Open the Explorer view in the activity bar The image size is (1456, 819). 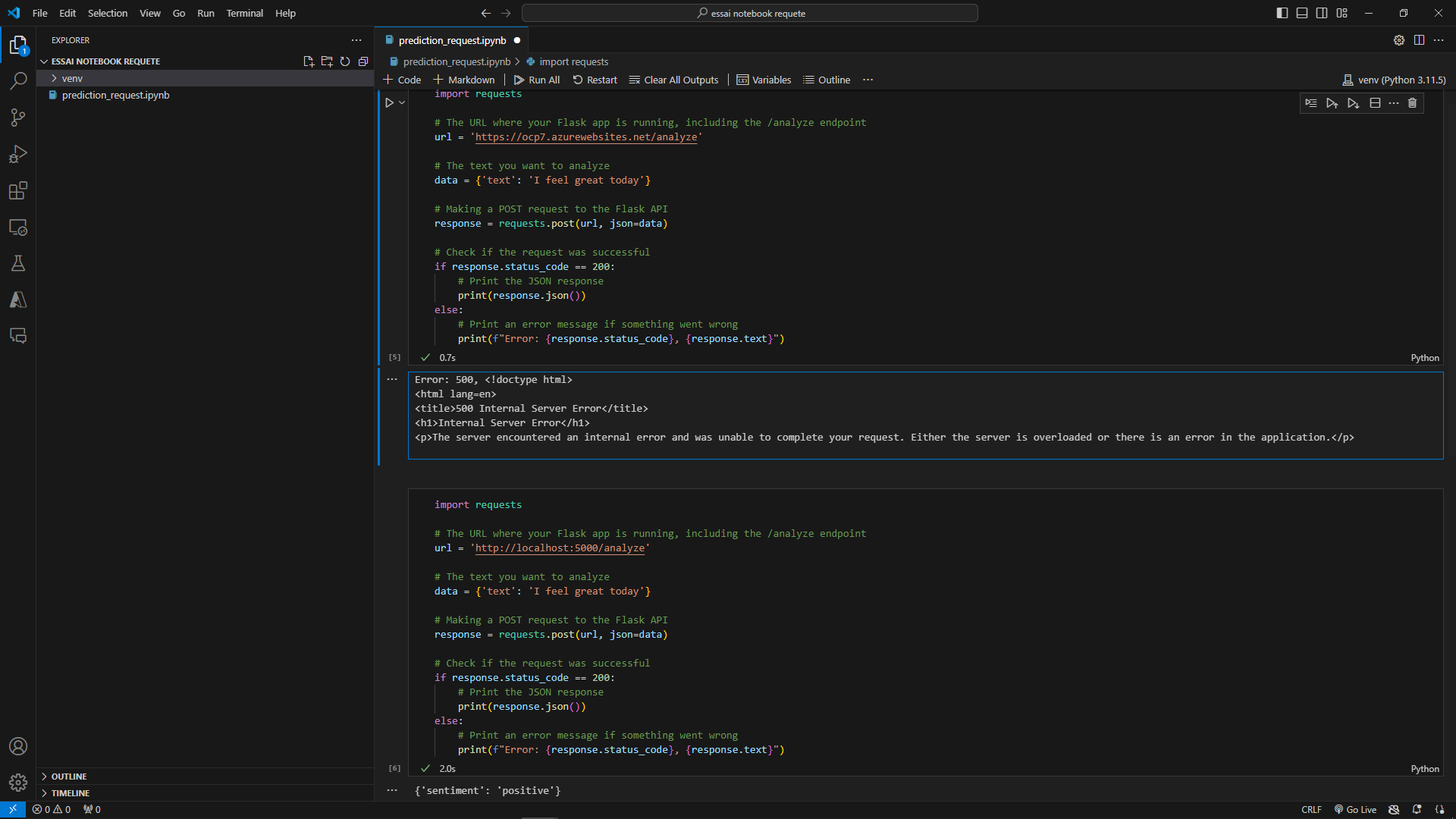(x=18, y=45)
